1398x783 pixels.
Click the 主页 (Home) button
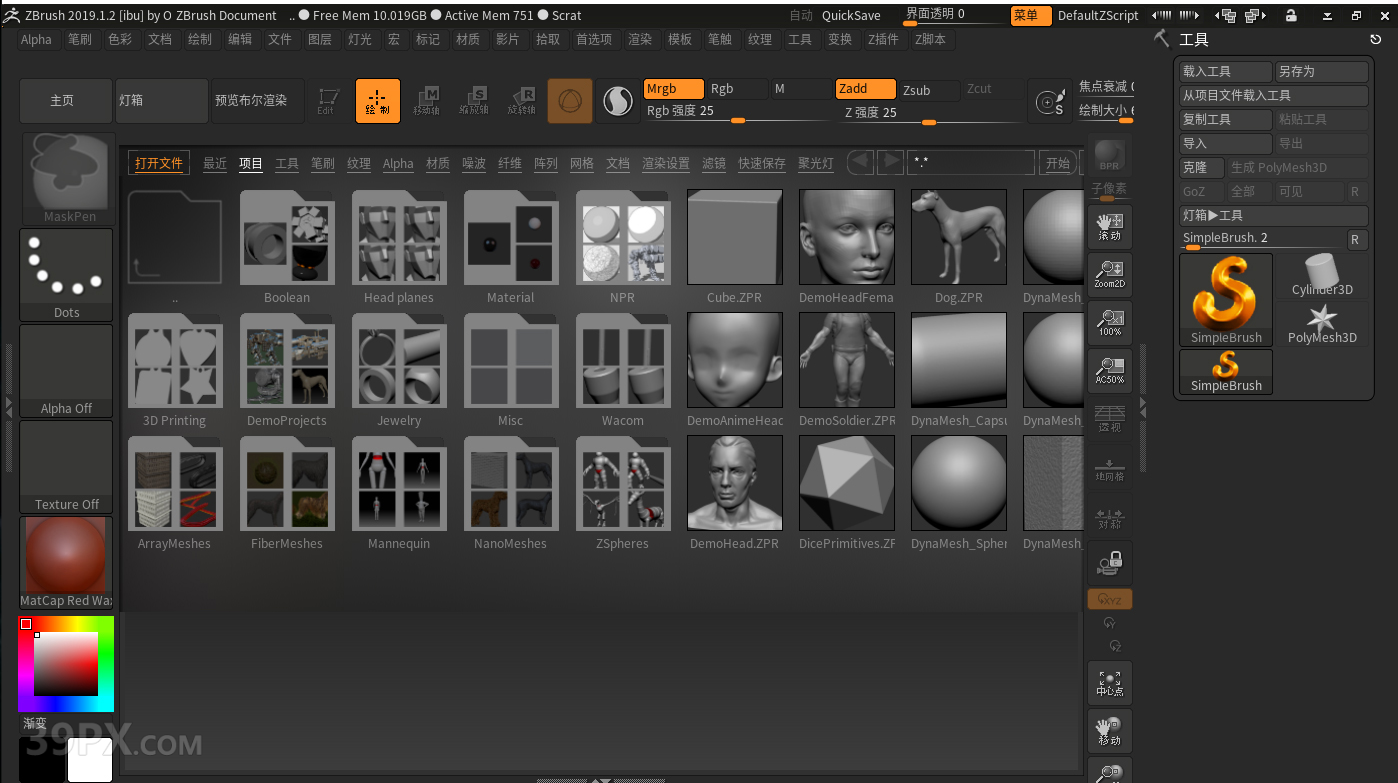coord(66,101)
